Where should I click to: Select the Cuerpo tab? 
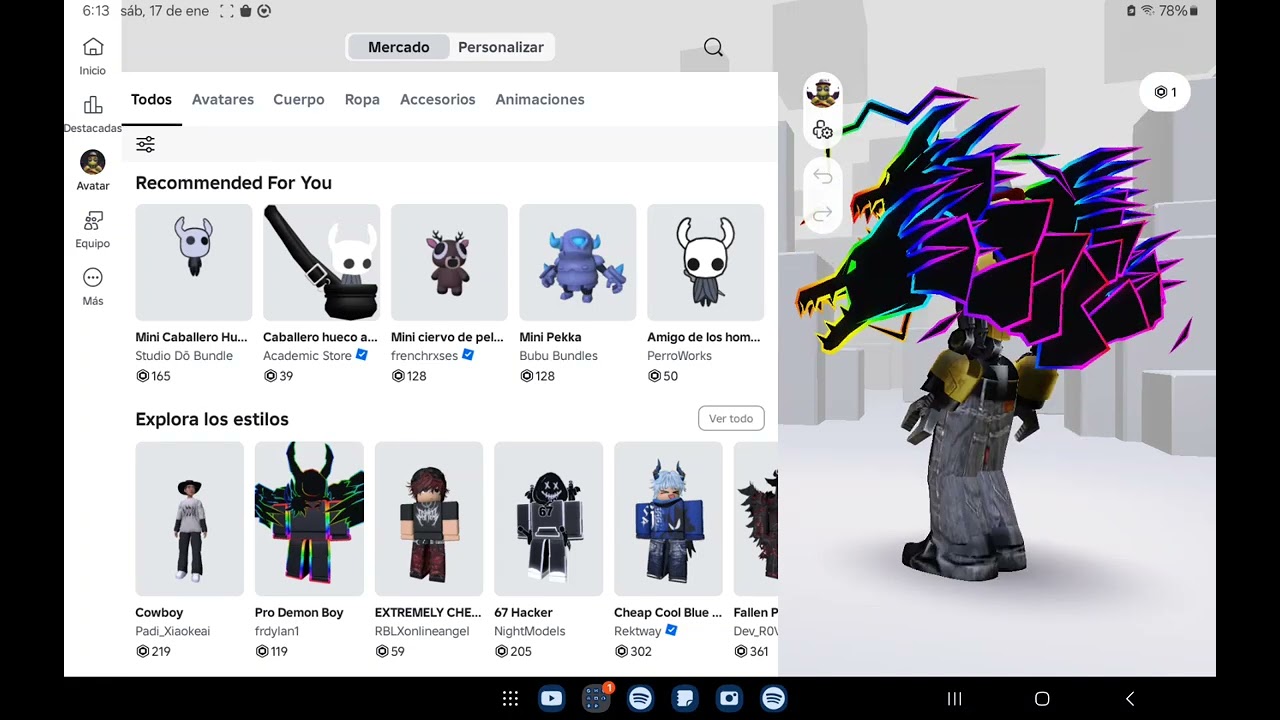[299, 99]
